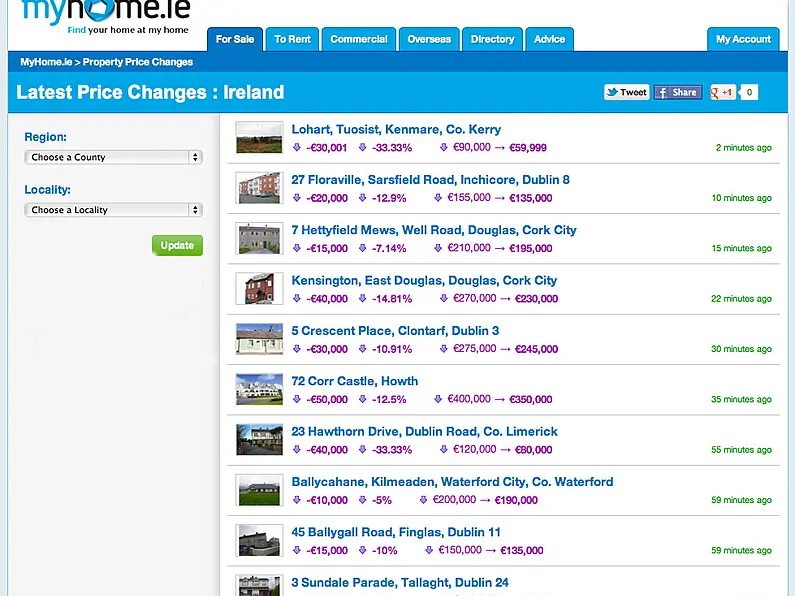Click the myhome.ie logo
This screenshot has height=596, width=795.
point(106,16)
